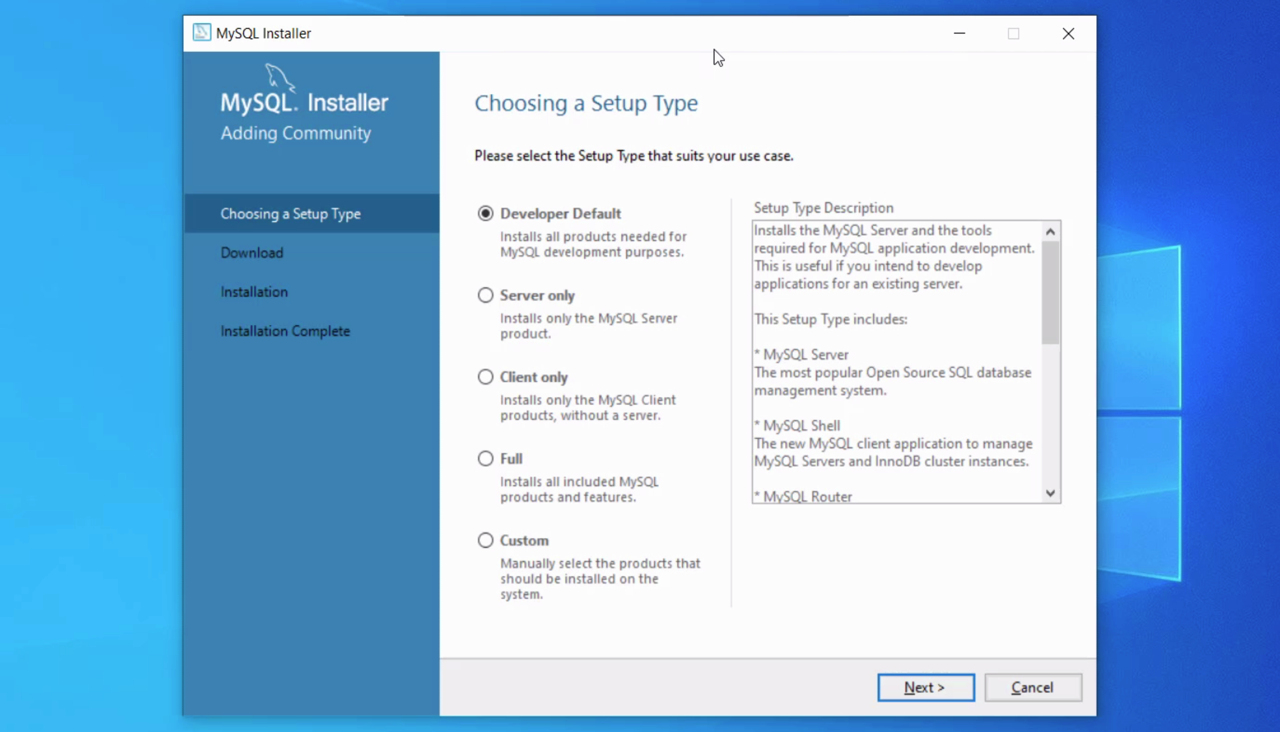This screenshot has height=732, width=1280.
Task: Click the description scrollbar thumb
Action: click(1050, 293)
